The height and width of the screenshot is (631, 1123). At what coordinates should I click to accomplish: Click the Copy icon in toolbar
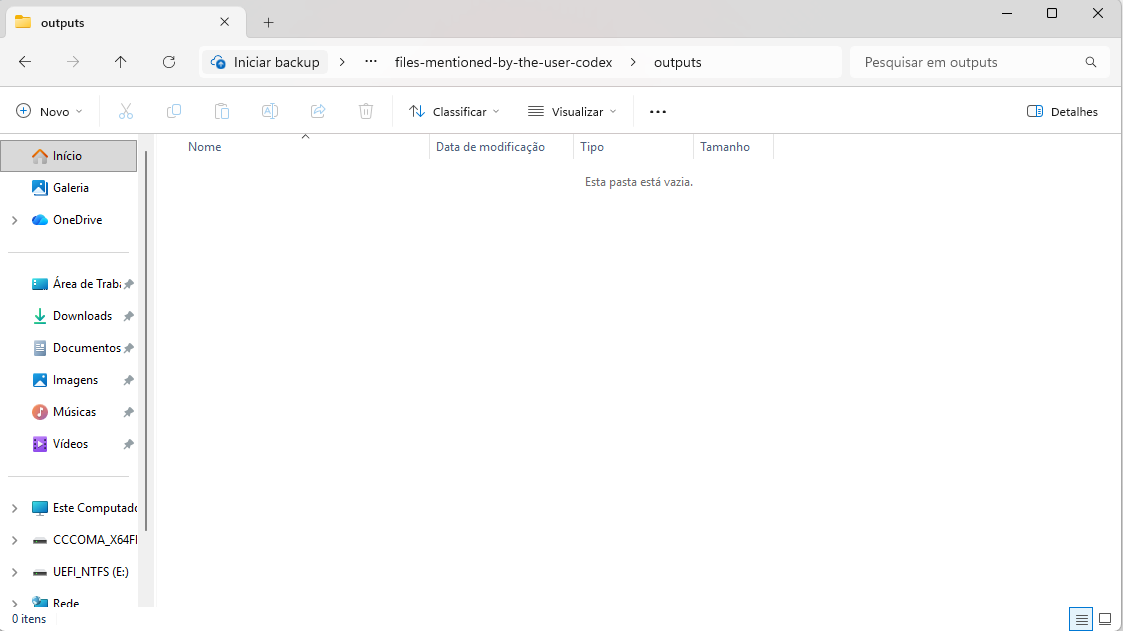pyautogui.click(x=173, y=111)
